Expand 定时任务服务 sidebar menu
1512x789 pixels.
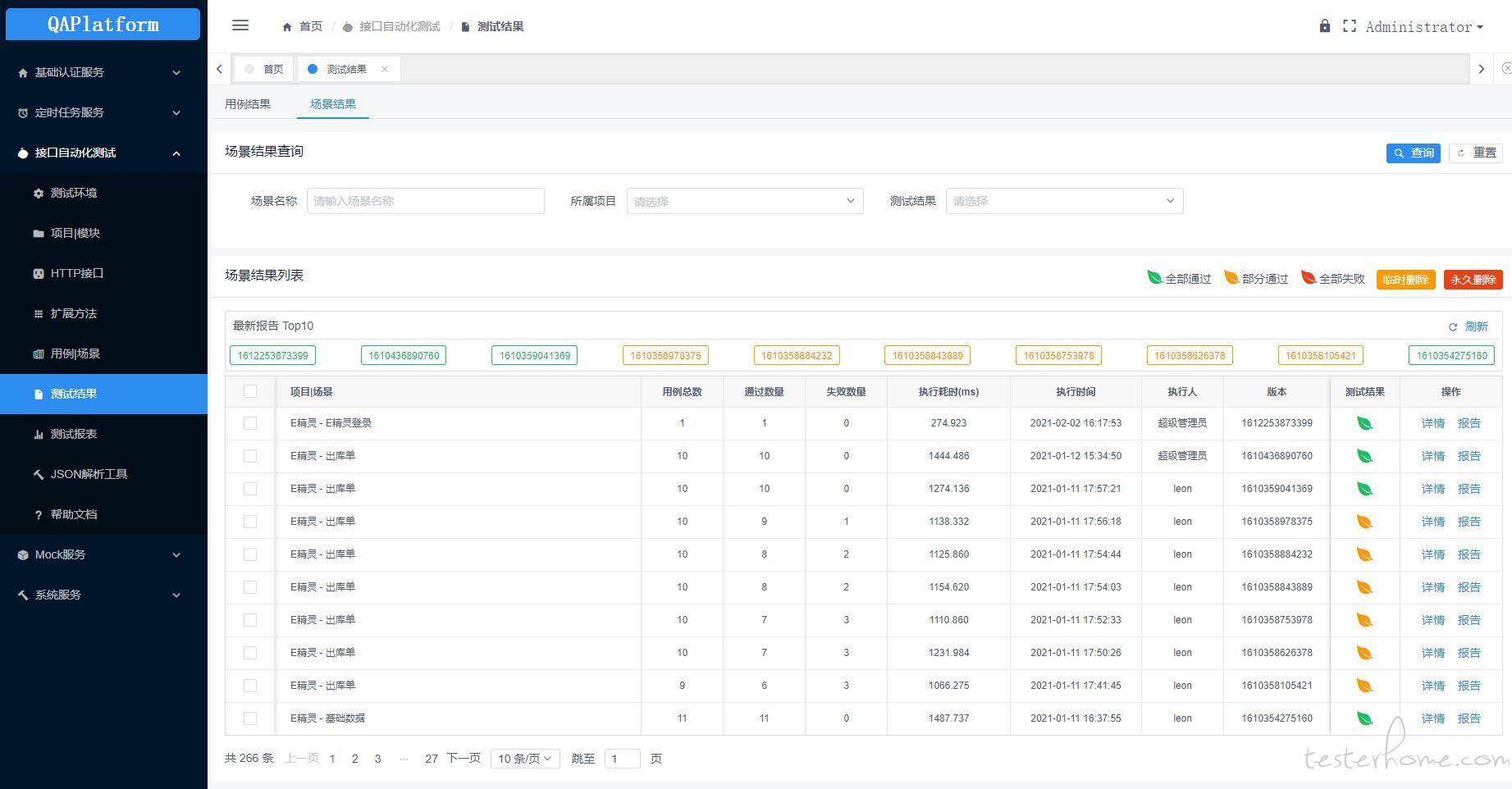tap(103, 112)
